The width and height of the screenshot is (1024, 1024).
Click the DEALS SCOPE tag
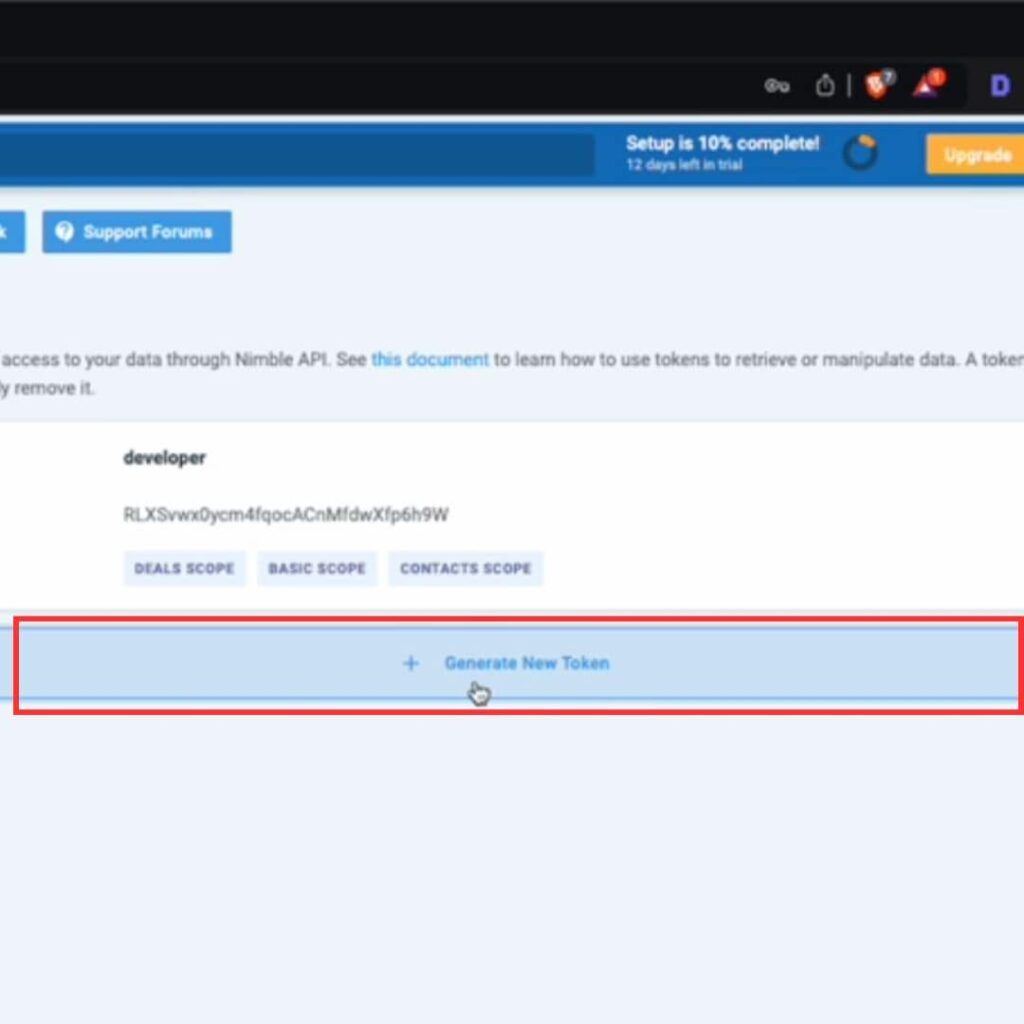184,568
